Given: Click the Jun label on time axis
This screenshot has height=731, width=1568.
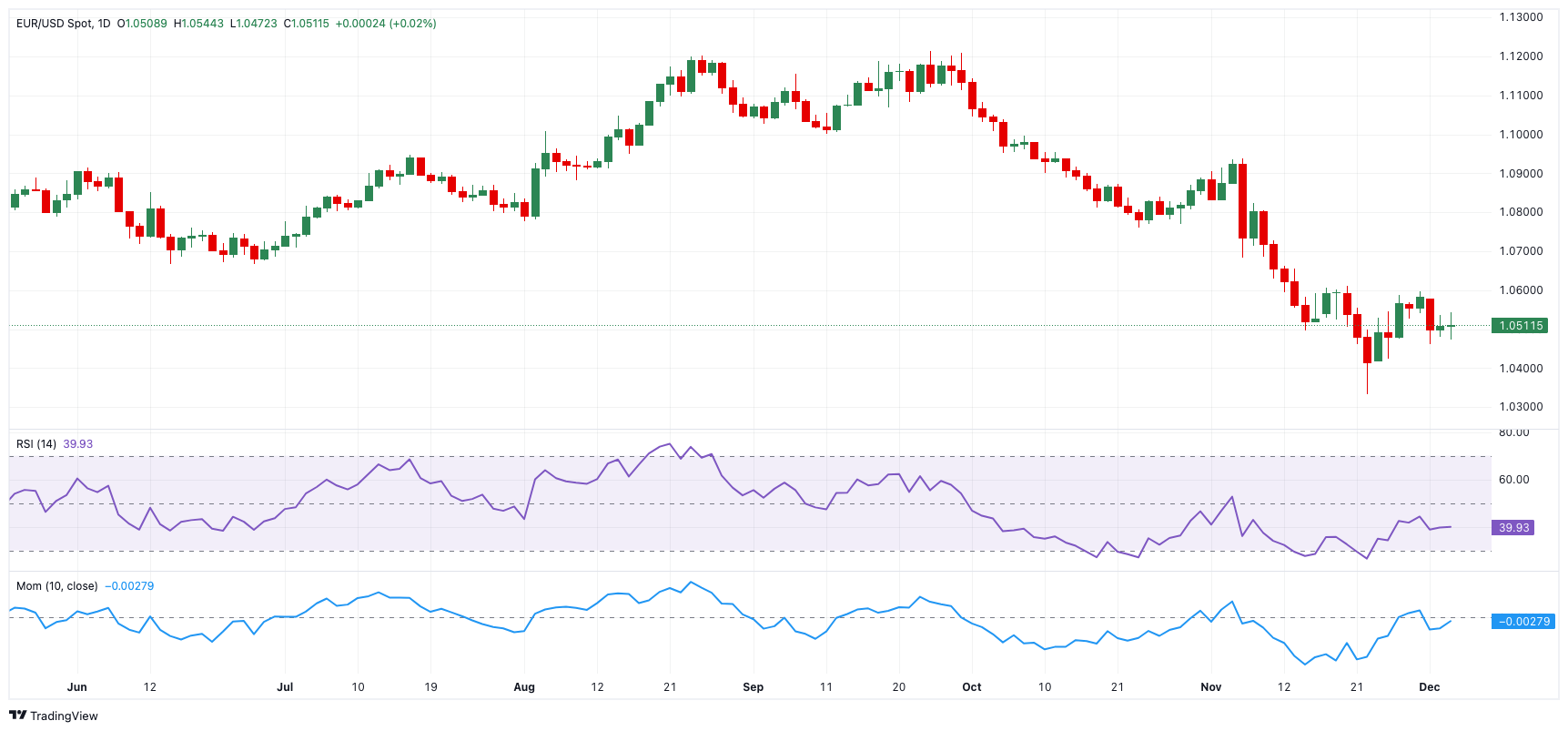Looking at the screenshot, I should coord(77,687).
